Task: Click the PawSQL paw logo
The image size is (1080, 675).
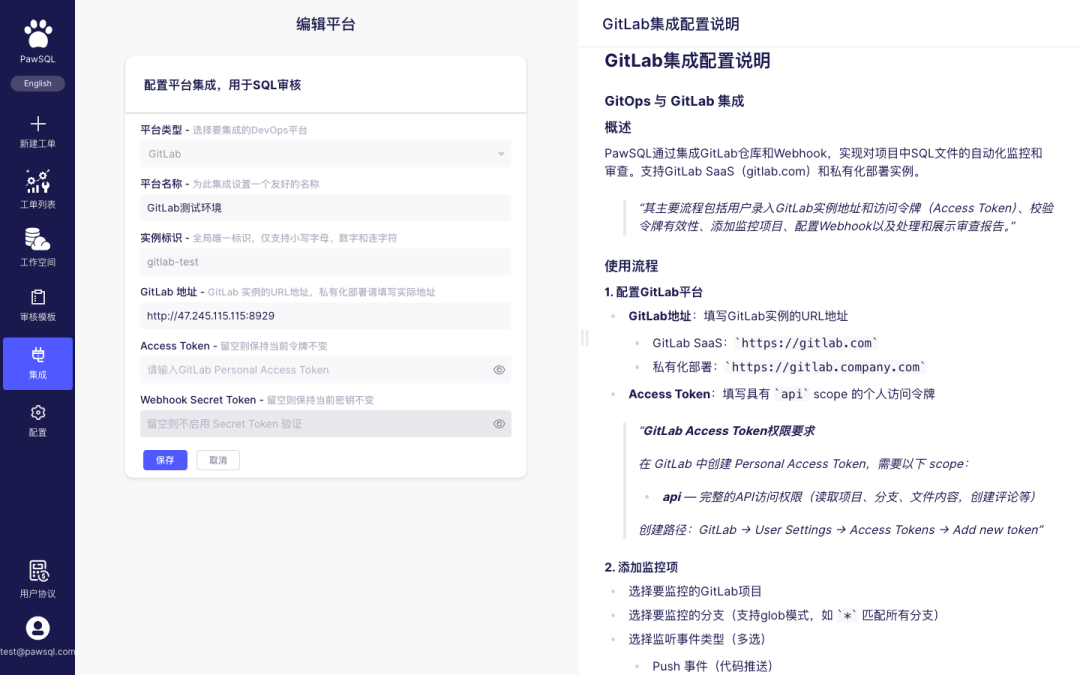Action: pyautogui.click(x=38, y=33)
